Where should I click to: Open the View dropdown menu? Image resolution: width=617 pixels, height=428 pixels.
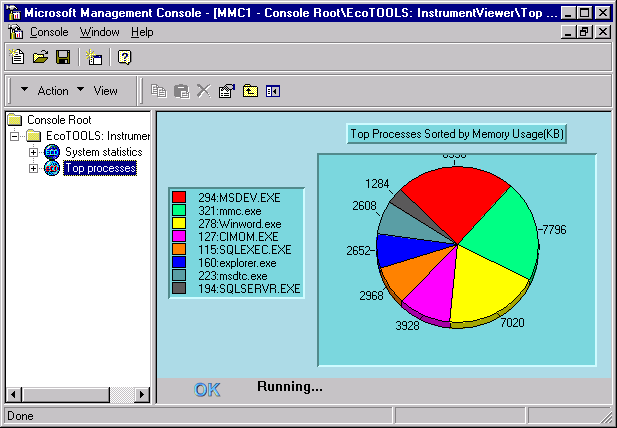[98, 91]
